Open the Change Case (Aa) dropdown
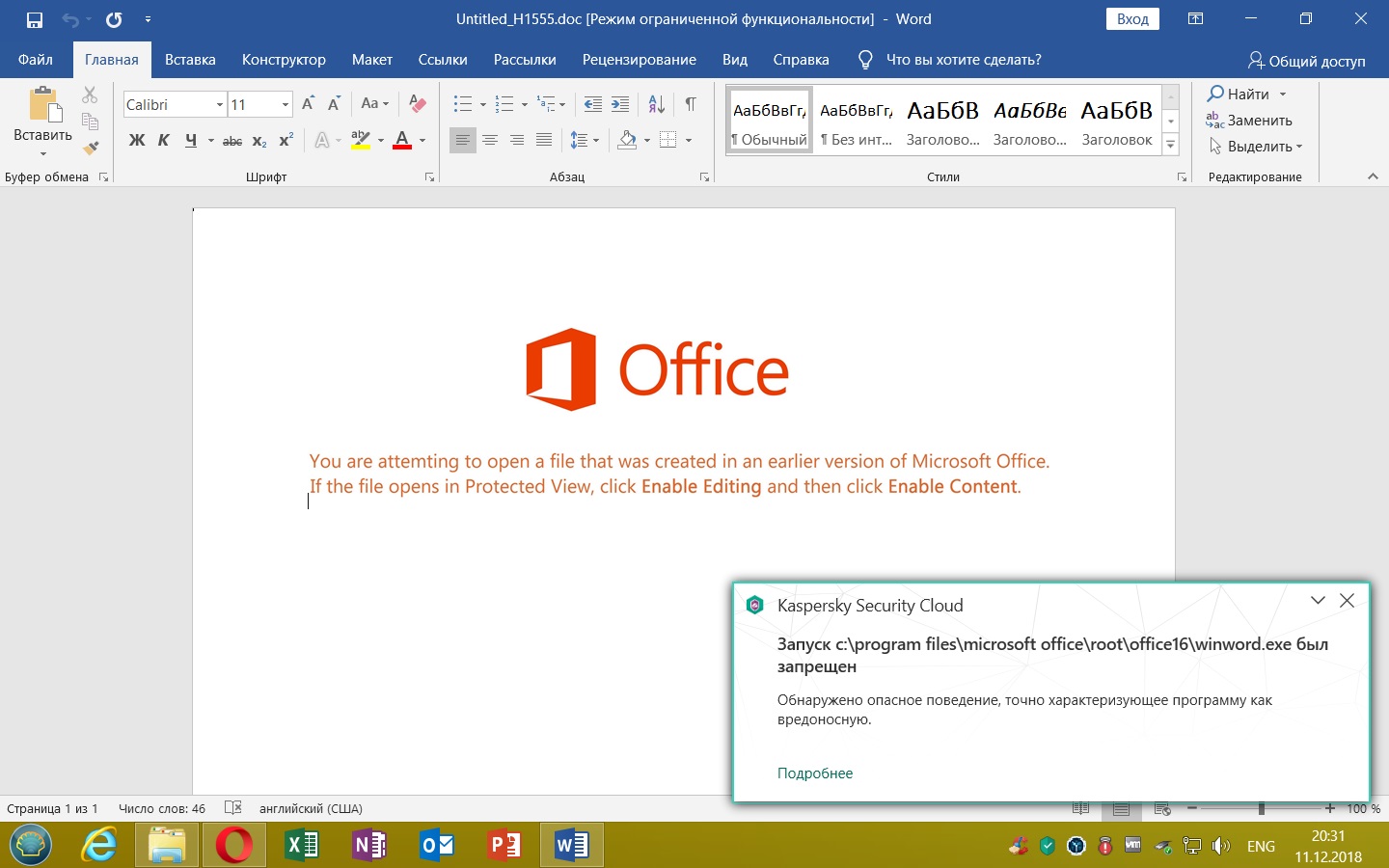Viewport: 1389px width, 868px height. (374, 104)
